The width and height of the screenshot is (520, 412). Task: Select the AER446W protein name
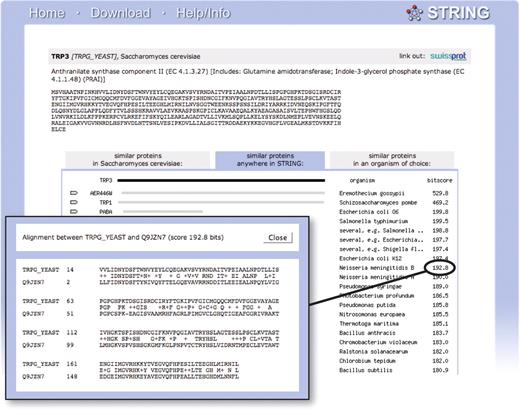coord(101,193)
